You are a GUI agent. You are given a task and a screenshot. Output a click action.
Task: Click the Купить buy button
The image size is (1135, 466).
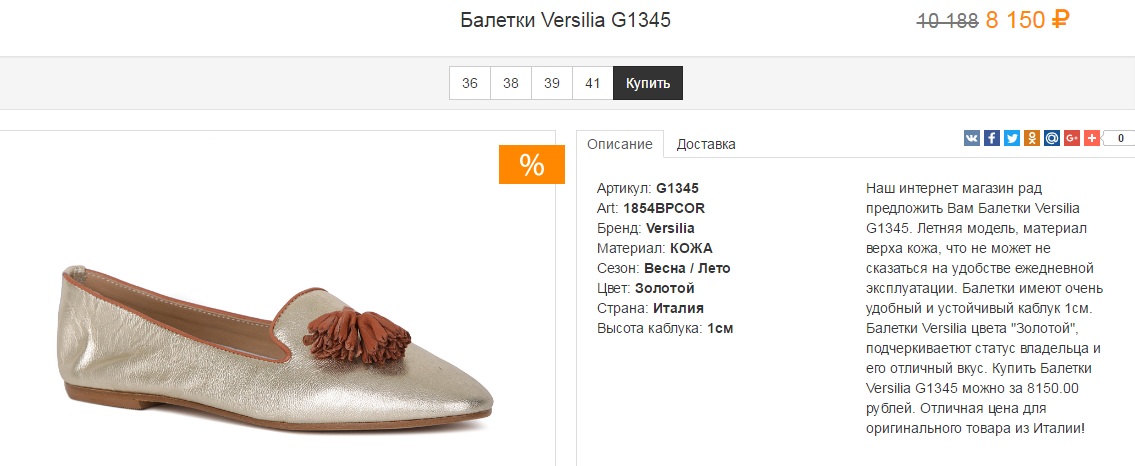coord(648,83)
